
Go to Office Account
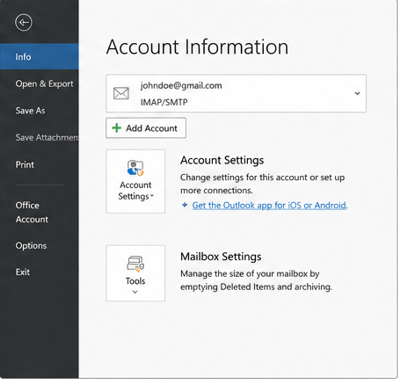pos(32,212)
